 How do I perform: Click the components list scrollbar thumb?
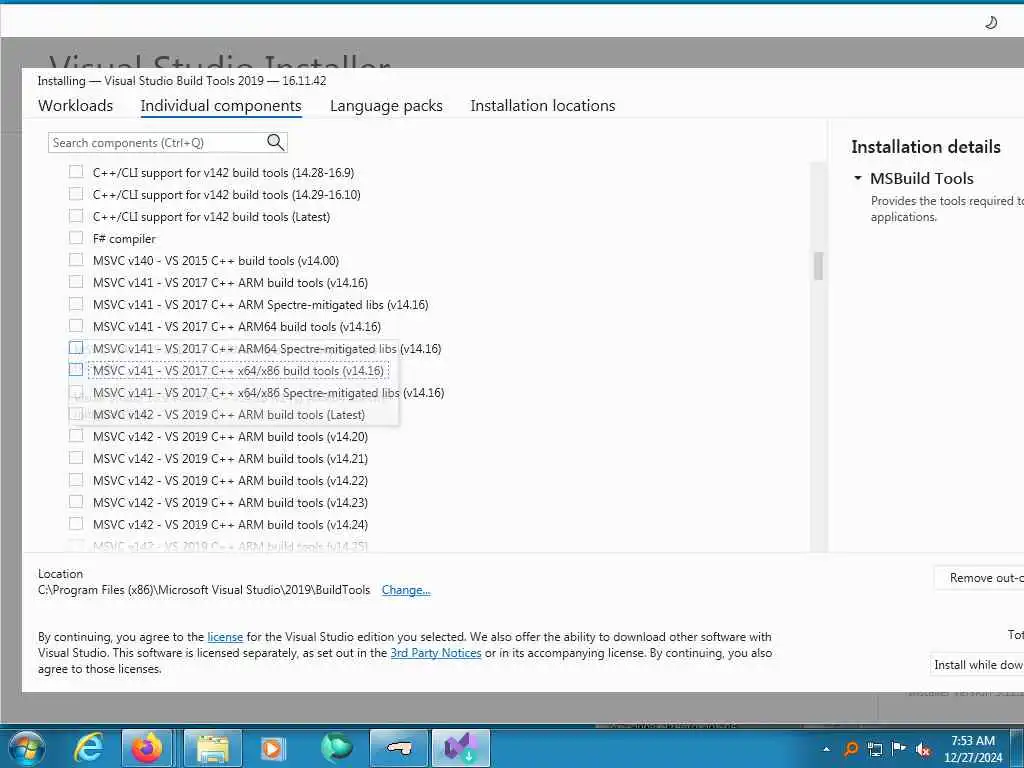(x=818, y=266)
